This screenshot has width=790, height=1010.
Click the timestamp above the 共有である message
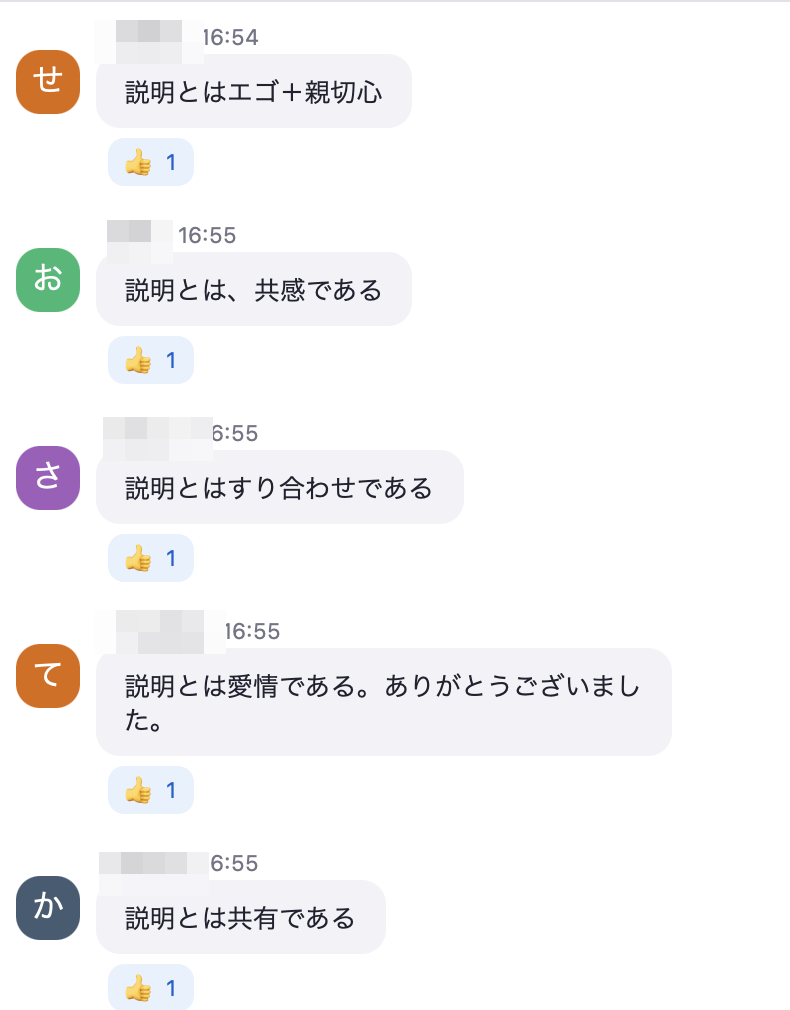[x=235, y=864]
